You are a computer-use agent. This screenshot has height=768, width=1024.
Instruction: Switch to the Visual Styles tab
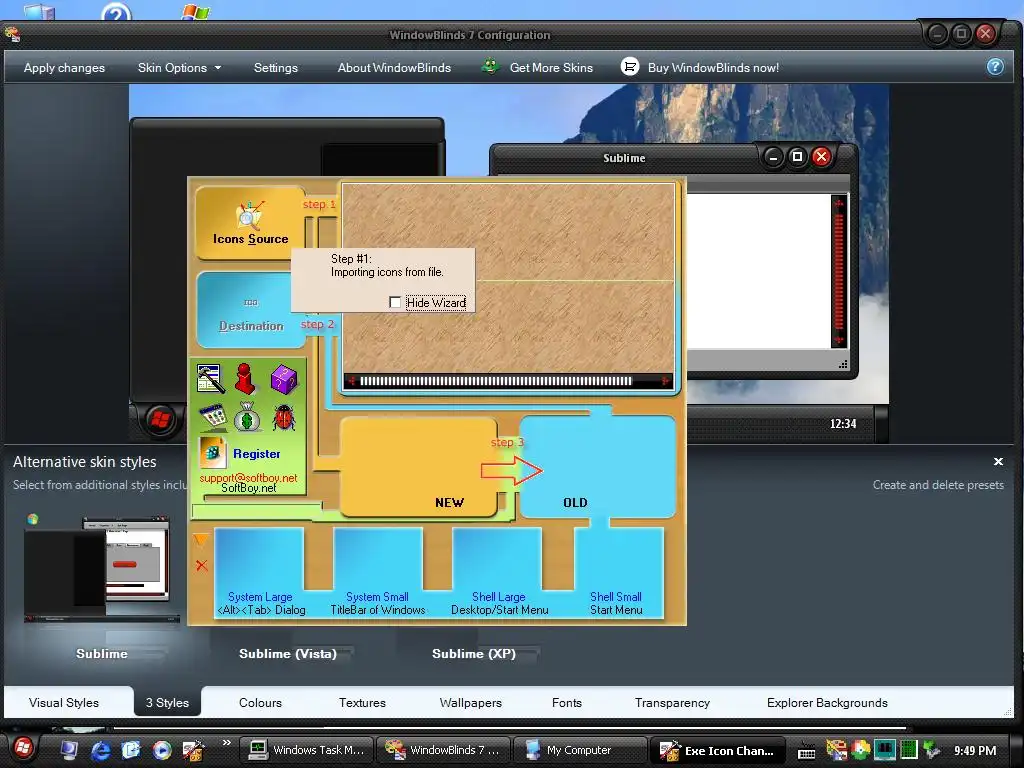pyautogui.click(x=64, y=703)
